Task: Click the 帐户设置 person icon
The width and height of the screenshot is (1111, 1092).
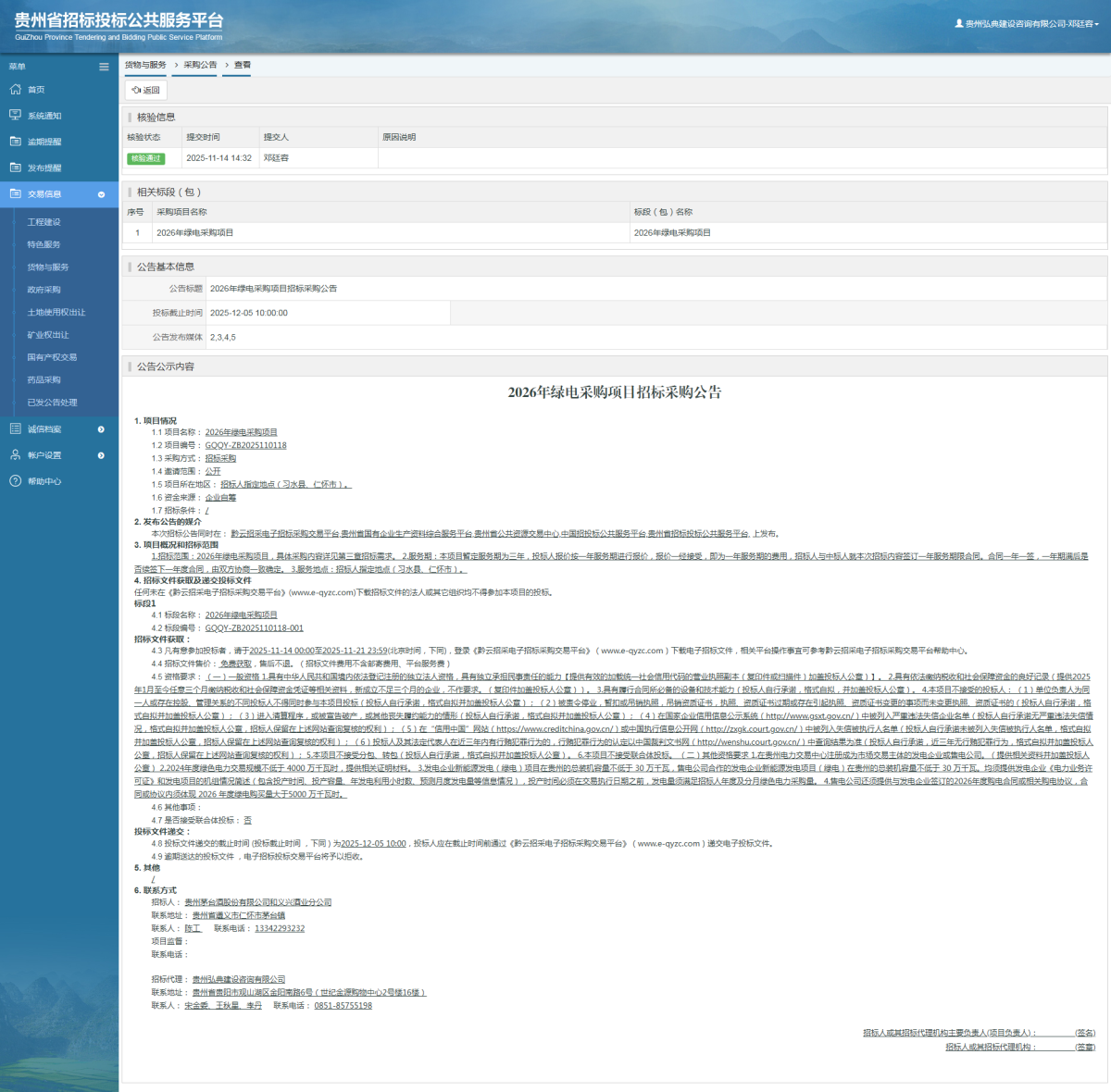Action: pyautogui.click(x=15, y=455)
